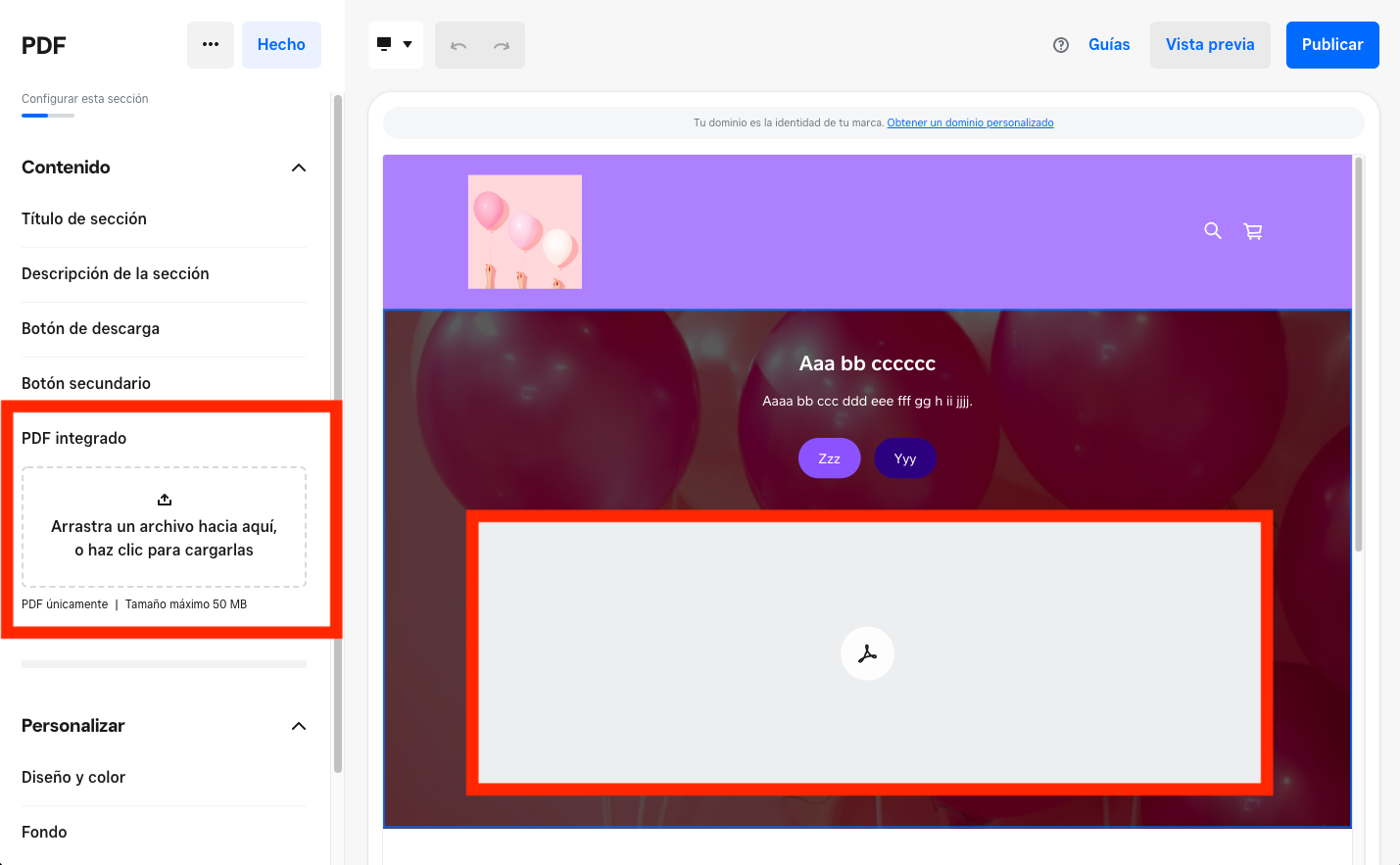
Task: Collapse the Contenido section
Action: [299, 168]
